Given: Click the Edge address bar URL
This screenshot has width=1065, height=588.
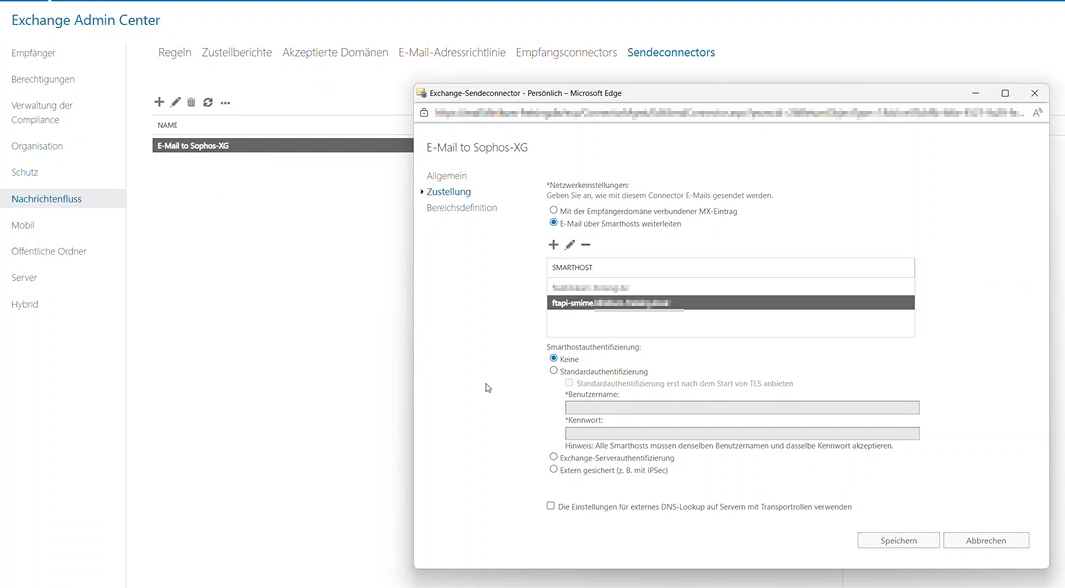Looking at the screenshot, I should point(728,113).
